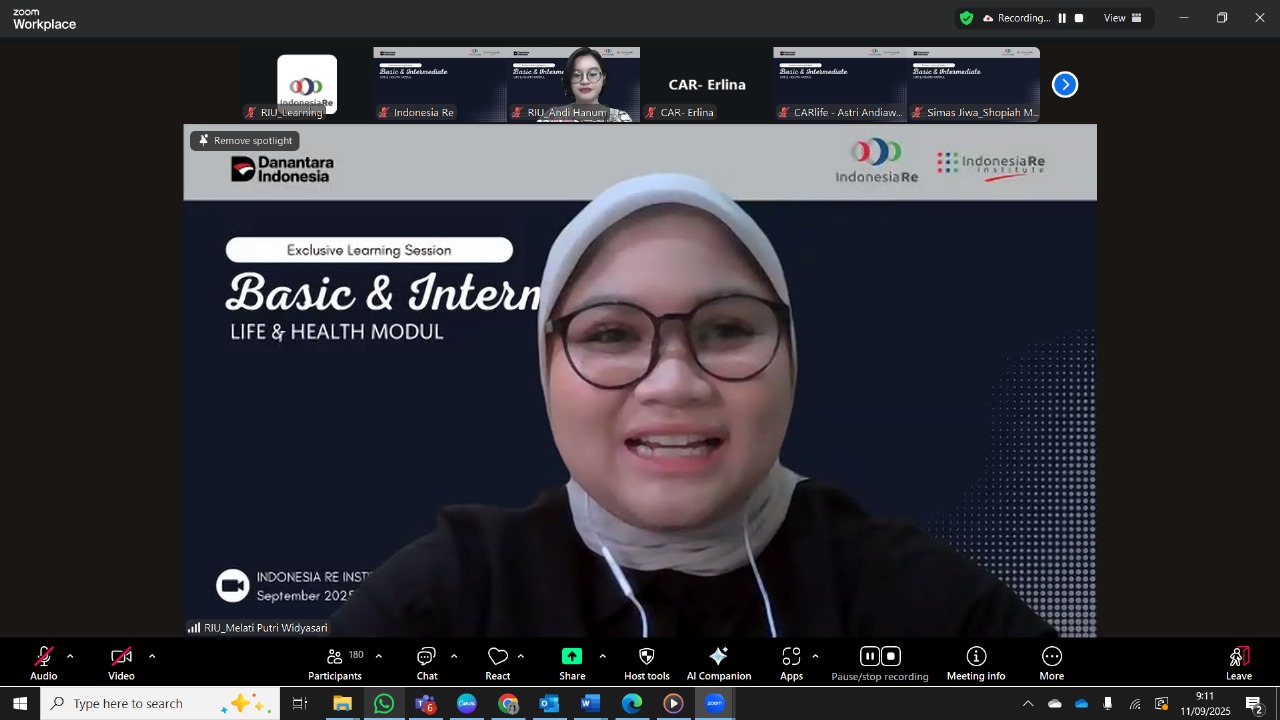This screenshot has height=720, width=1280.
Task: Pause recording in bottom toolbar
Action: pyautogui.click(x=870, y=657)
